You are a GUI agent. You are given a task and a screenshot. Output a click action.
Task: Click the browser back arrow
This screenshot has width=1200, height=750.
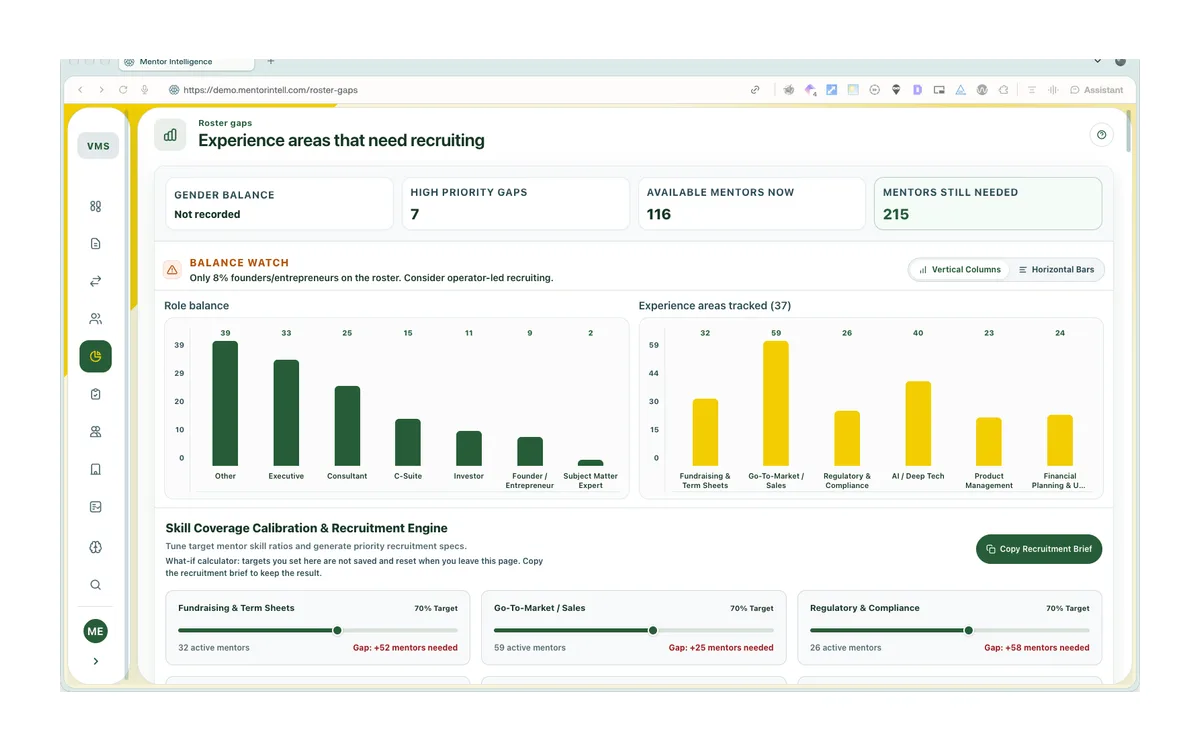point(81,90)
